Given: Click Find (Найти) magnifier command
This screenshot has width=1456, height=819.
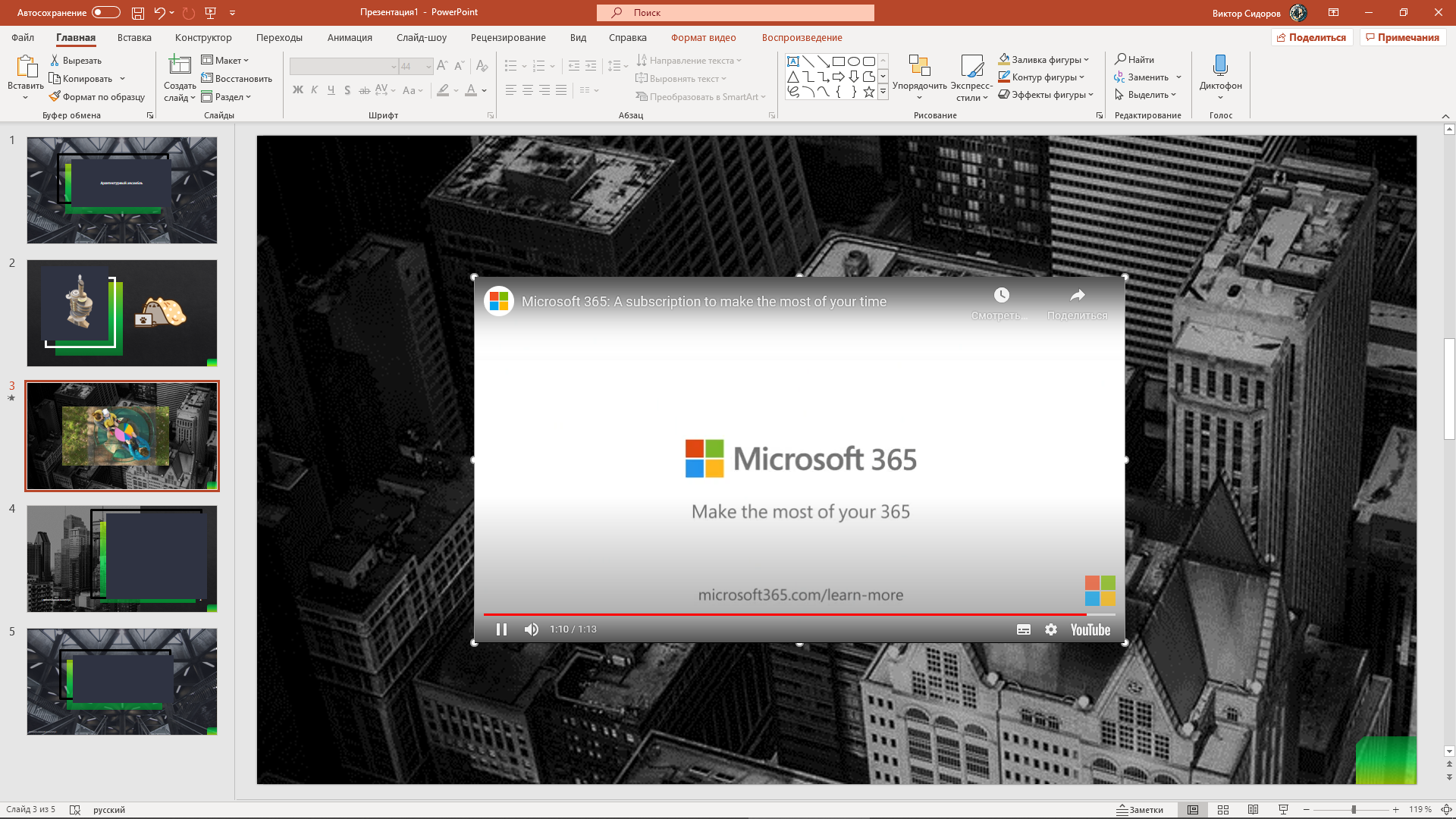Looking at the screenshot, I should coord(1134,60).
